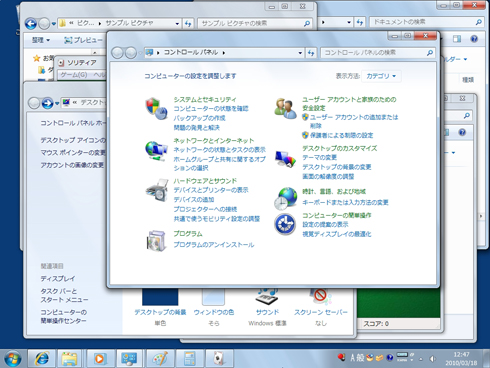Viewport: 490px width, 368px height.
Task: Open Windows Media Player taskbar icon
Action: pos(99,359)
